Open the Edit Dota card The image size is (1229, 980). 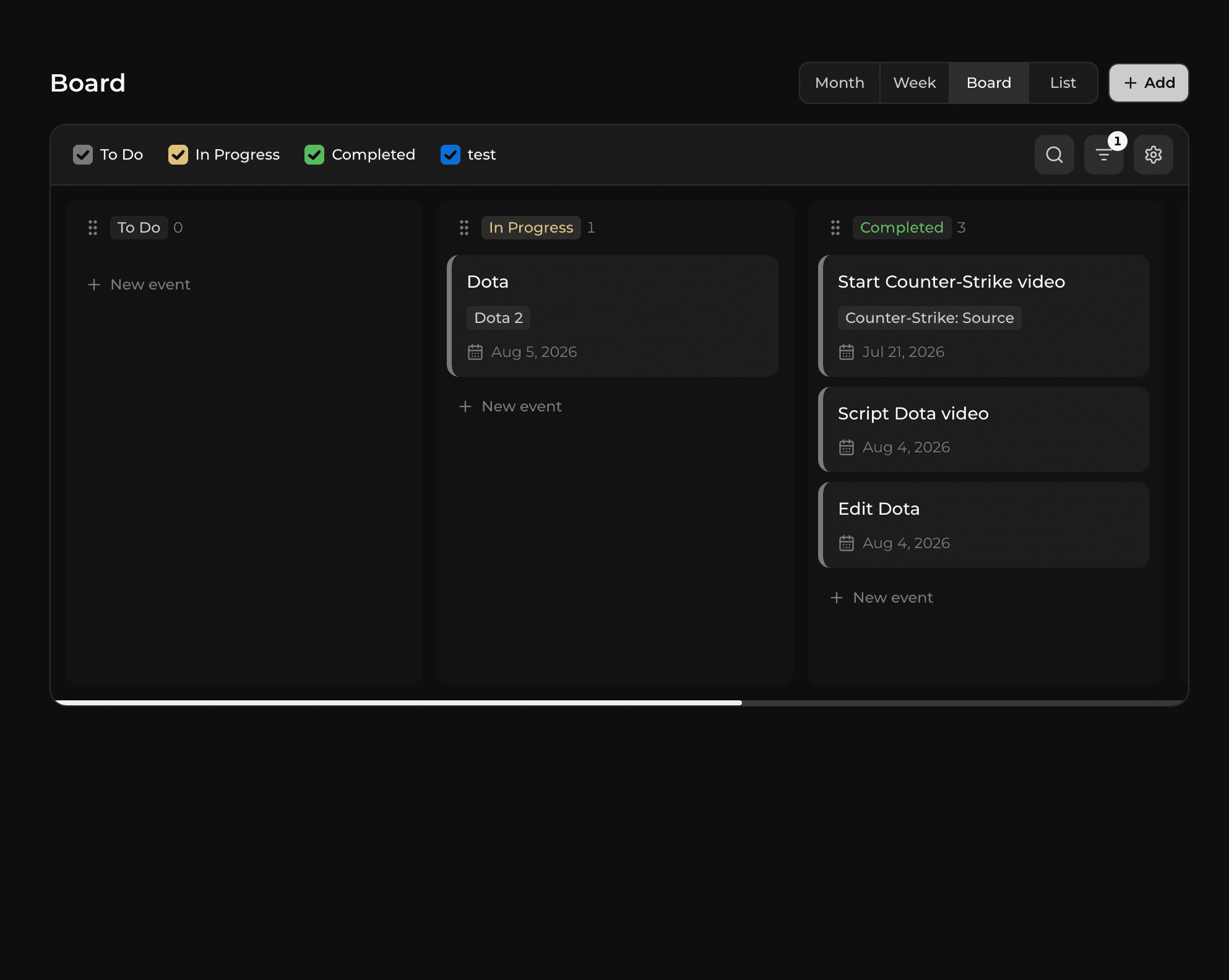click(984, 525)
